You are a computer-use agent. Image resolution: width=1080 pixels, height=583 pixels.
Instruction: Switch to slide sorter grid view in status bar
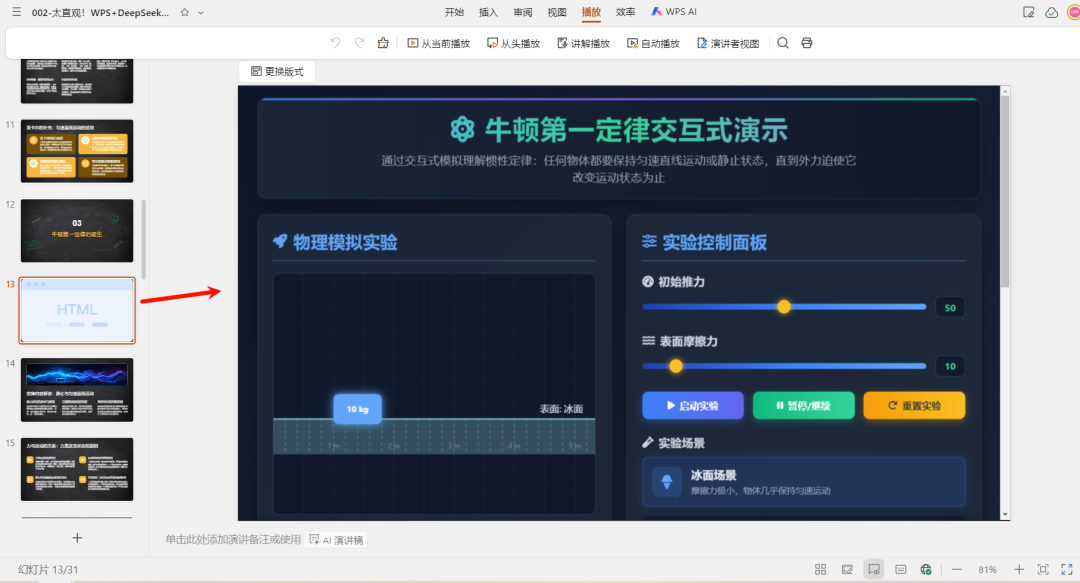pyautogui.click(x=820, y=568)
